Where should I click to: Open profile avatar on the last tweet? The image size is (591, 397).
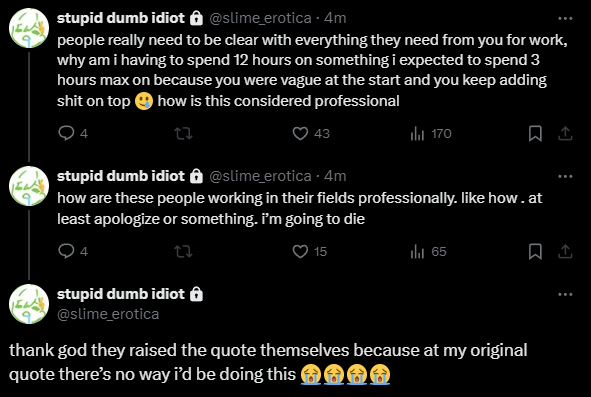29,304
